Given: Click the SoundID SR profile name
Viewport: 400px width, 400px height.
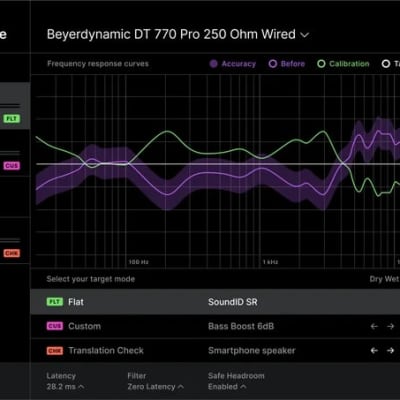Looking at the screenshot, I should coord(233,302).
